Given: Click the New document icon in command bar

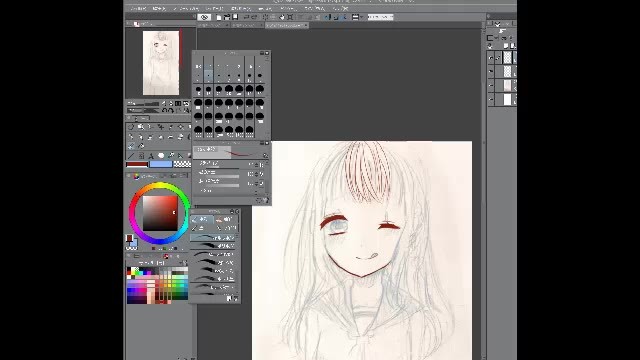Looking at the screenshot, I should point(219,17).
